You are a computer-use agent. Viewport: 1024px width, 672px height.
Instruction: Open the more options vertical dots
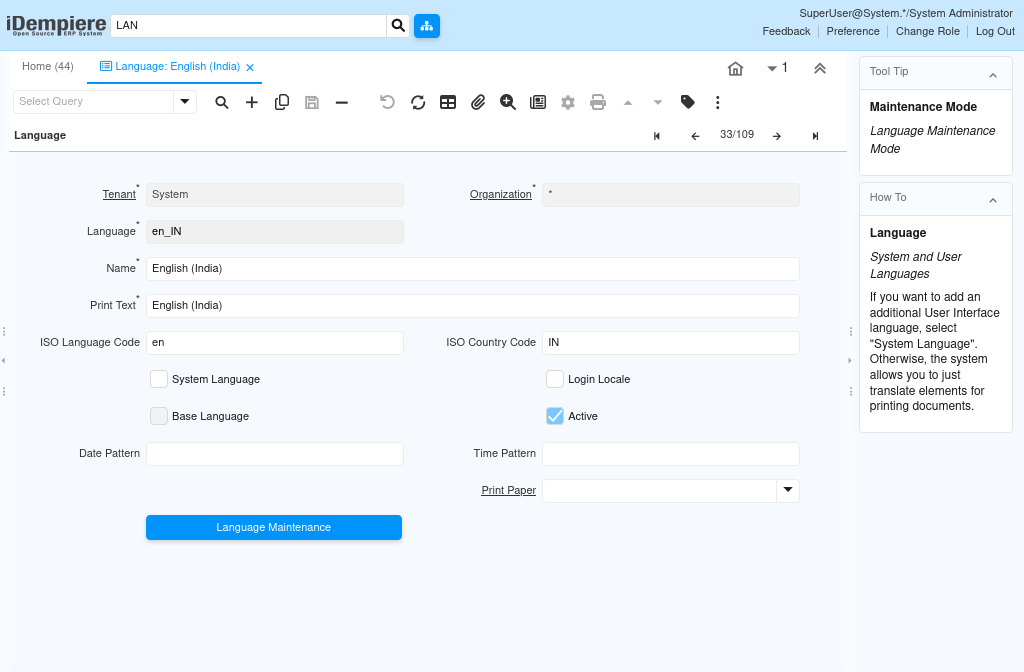pos(718,103)
